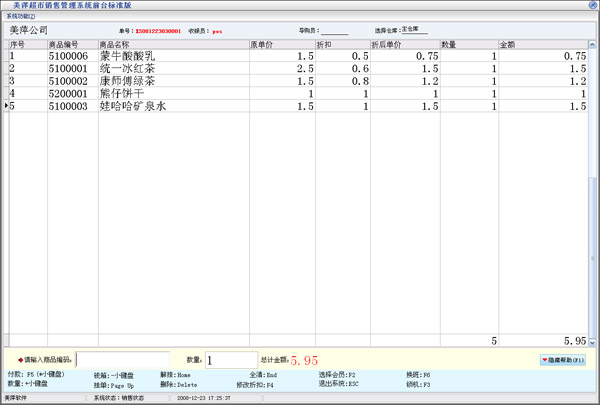Screen dimensions: 600x405
Task: Select the 熊仔饼干 row
Action: click(x=124, y=93)
